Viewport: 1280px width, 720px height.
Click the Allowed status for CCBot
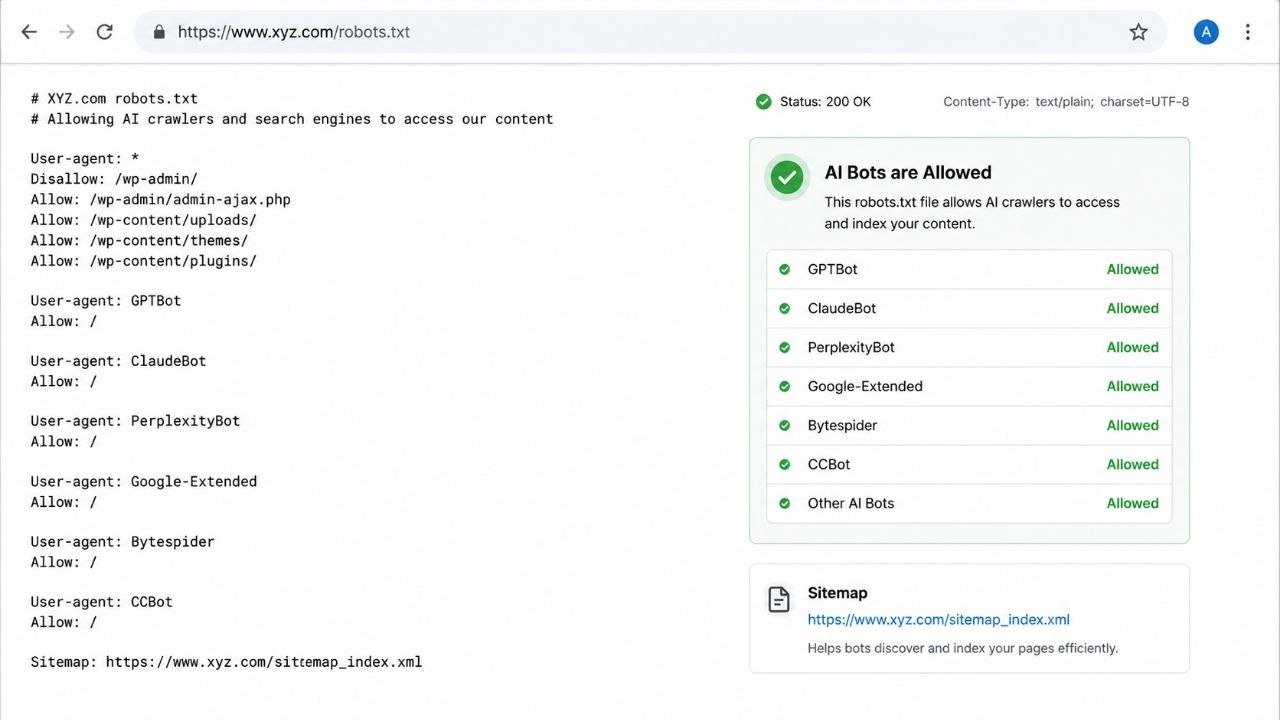(1133, 464)
